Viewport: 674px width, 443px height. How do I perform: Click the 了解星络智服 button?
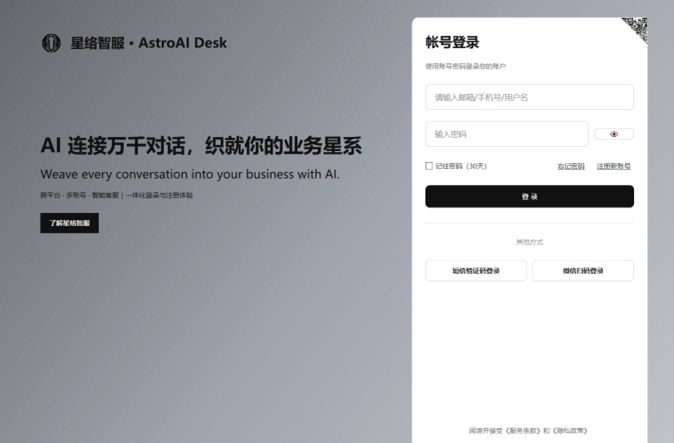coord(70,223)
